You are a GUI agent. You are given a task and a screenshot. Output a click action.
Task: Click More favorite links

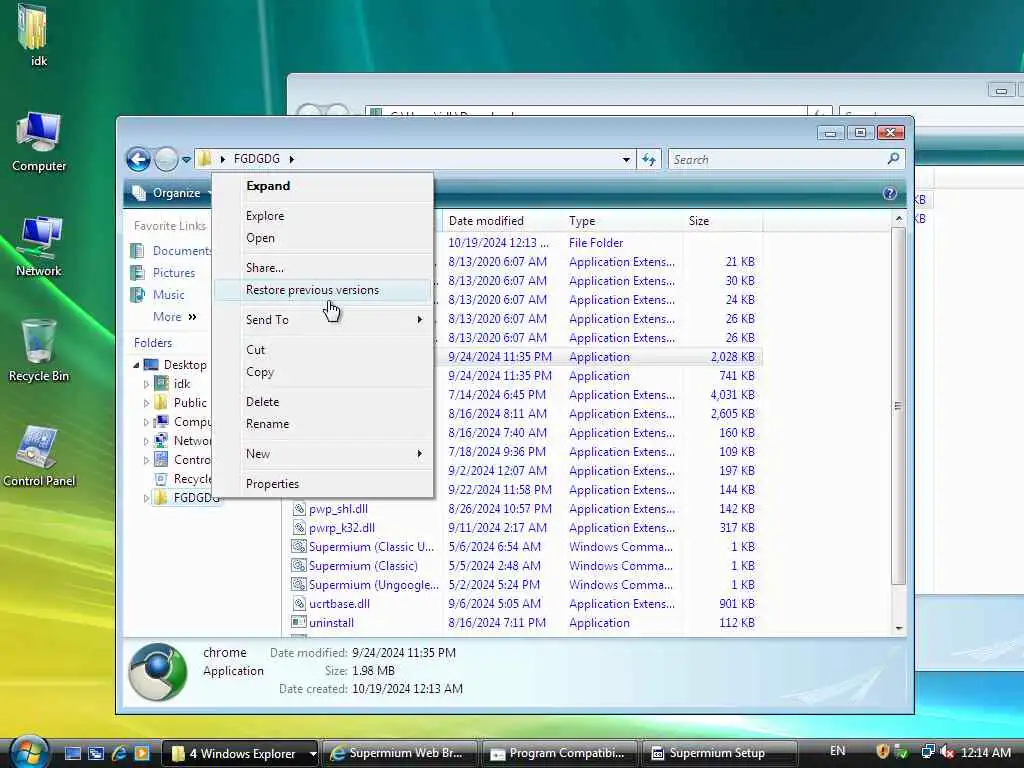coord(174,317)
